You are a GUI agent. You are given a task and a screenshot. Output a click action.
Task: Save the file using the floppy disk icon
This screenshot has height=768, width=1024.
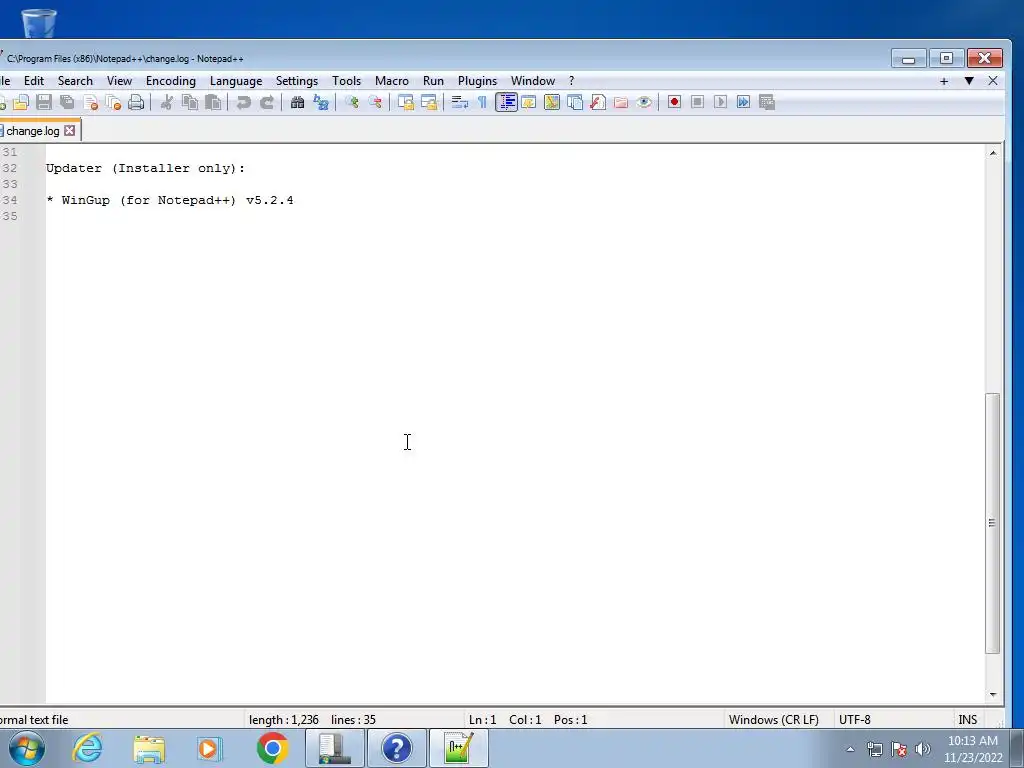[x=44, y=103]
